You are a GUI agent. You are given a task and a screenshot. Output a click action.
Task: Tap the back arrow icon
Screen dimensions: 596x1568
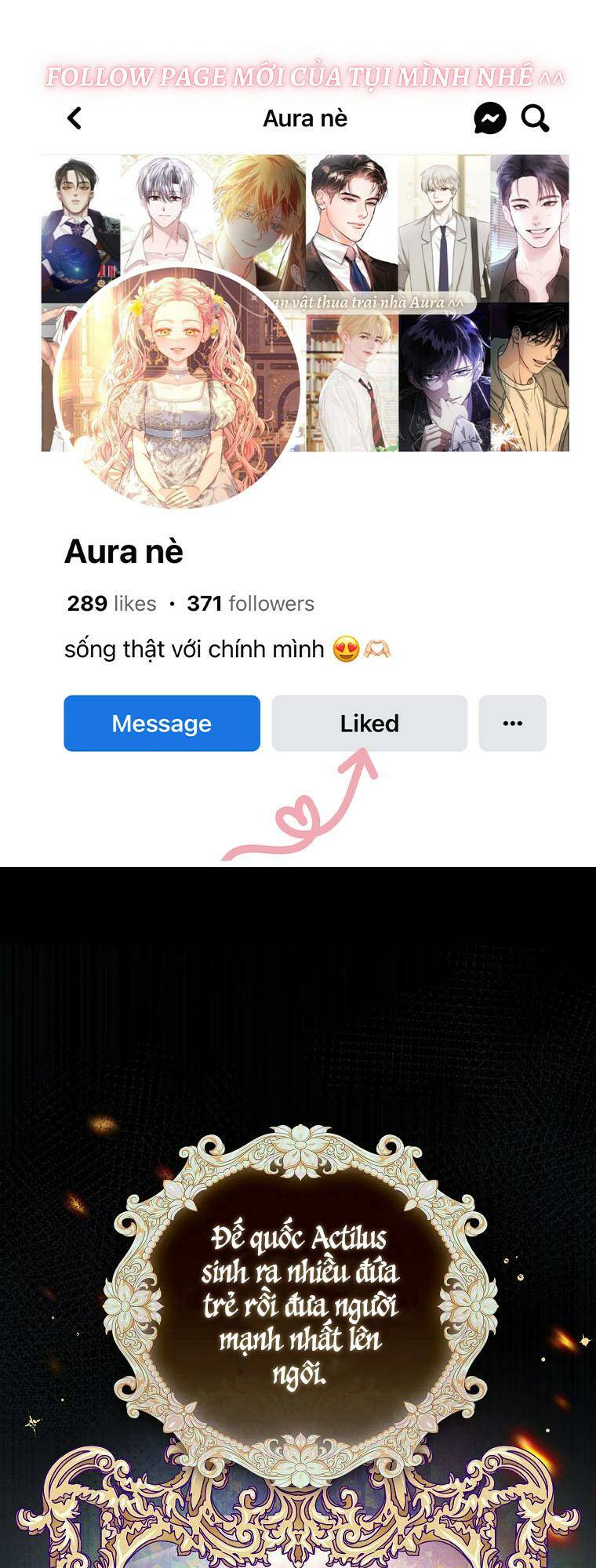[74, 118]
